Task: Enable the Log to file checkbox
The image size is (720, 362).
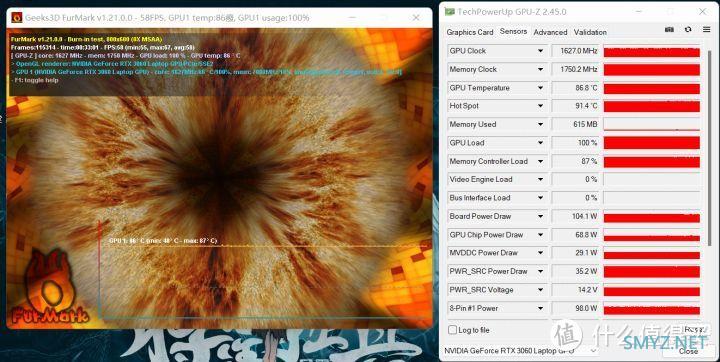Action: tap(452, 330)
